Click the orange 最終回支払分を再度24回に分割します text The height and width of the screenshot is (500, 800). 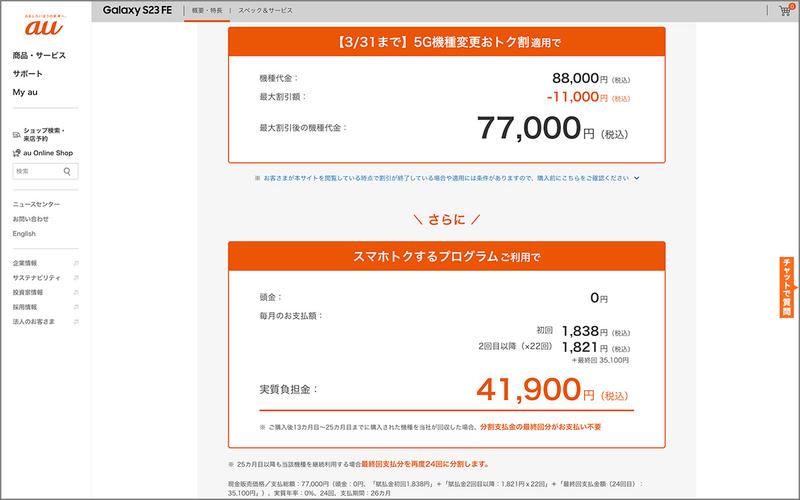425,464
